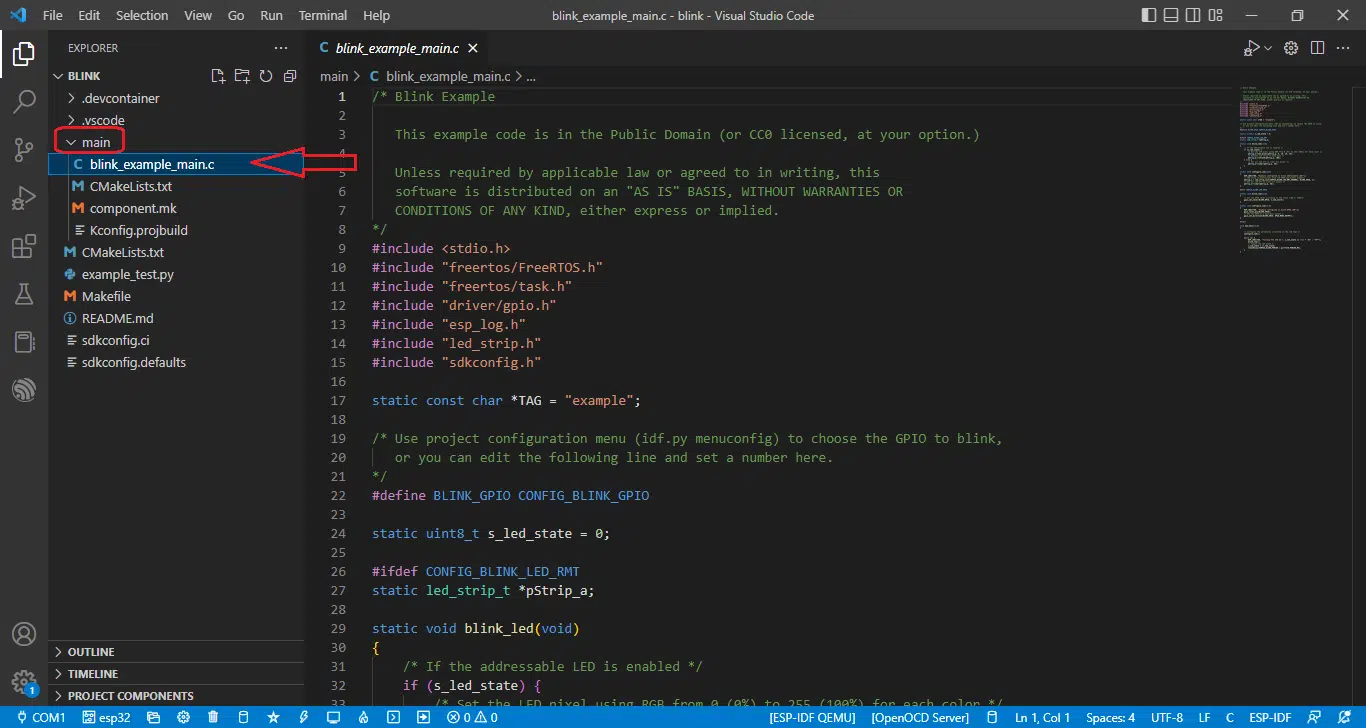This screenshot has width=1366, height=728.
Task: Select current folder icon in status bar
Action: 153,717
